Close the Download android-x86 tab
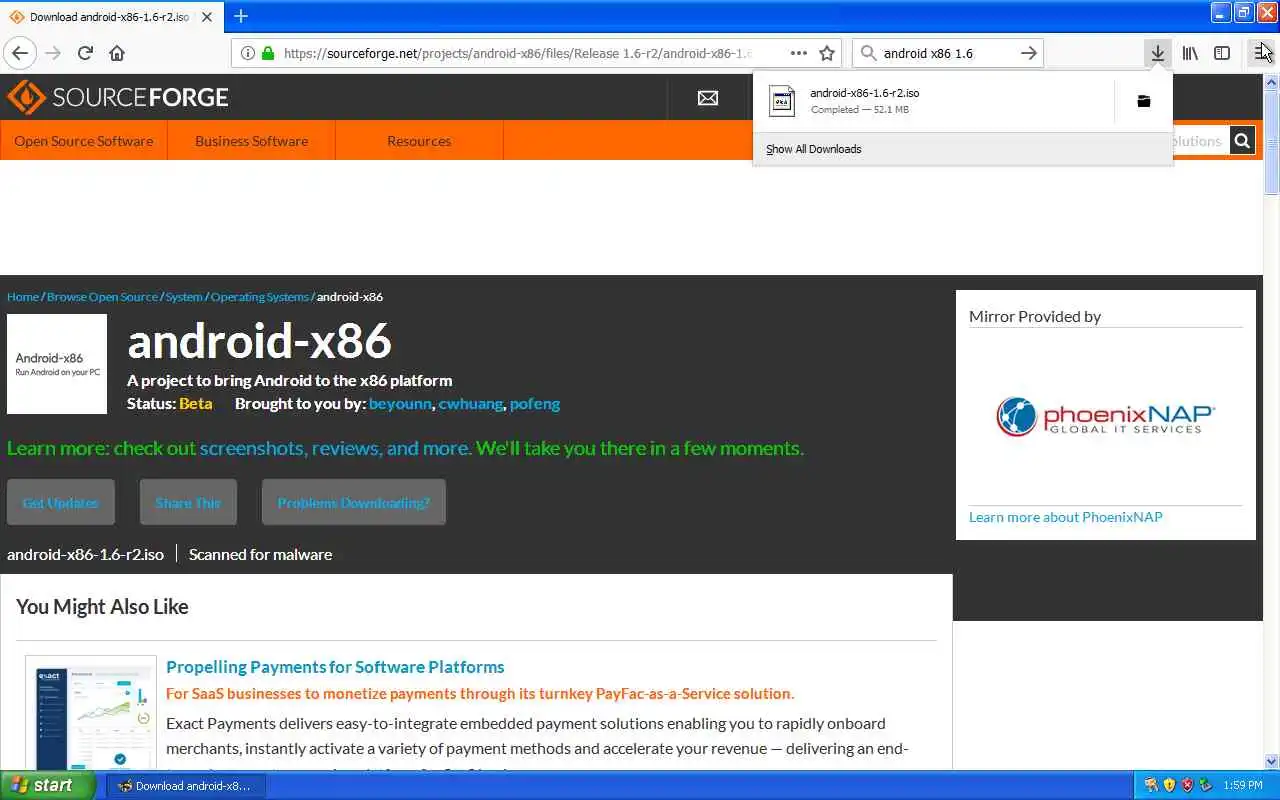Image resolution: width=1280 pixels, height=800 pixels. (207, 17)
